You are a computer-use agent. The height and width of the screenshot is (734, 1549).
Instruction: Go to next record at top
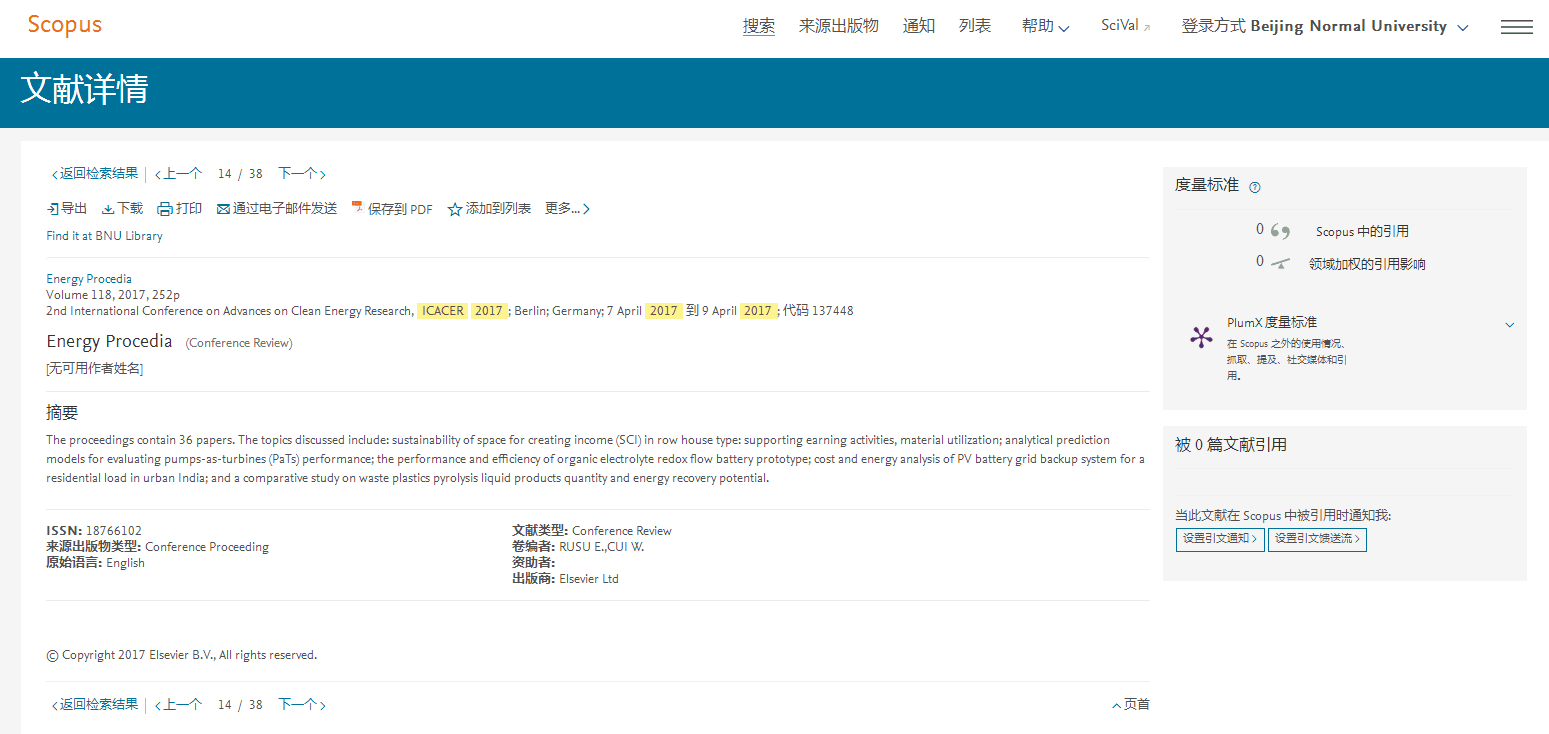pos(301,173)
